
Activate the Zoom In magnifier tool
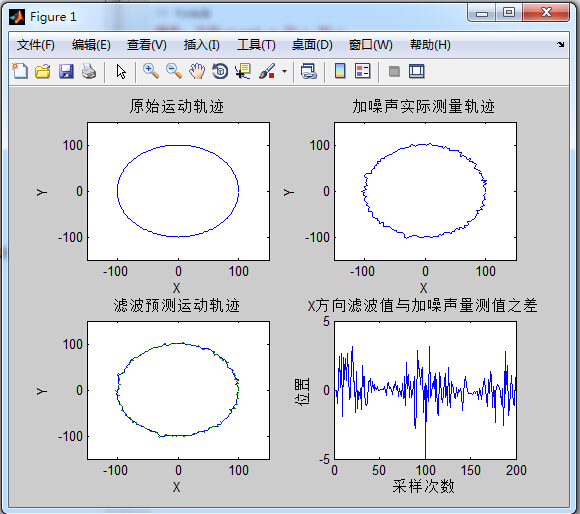[151, 71]
